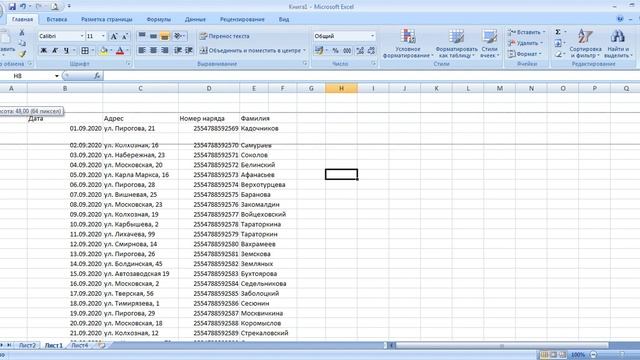Toggle italic К formatting
Screen dimensions: 640x360
click(55, 51)
